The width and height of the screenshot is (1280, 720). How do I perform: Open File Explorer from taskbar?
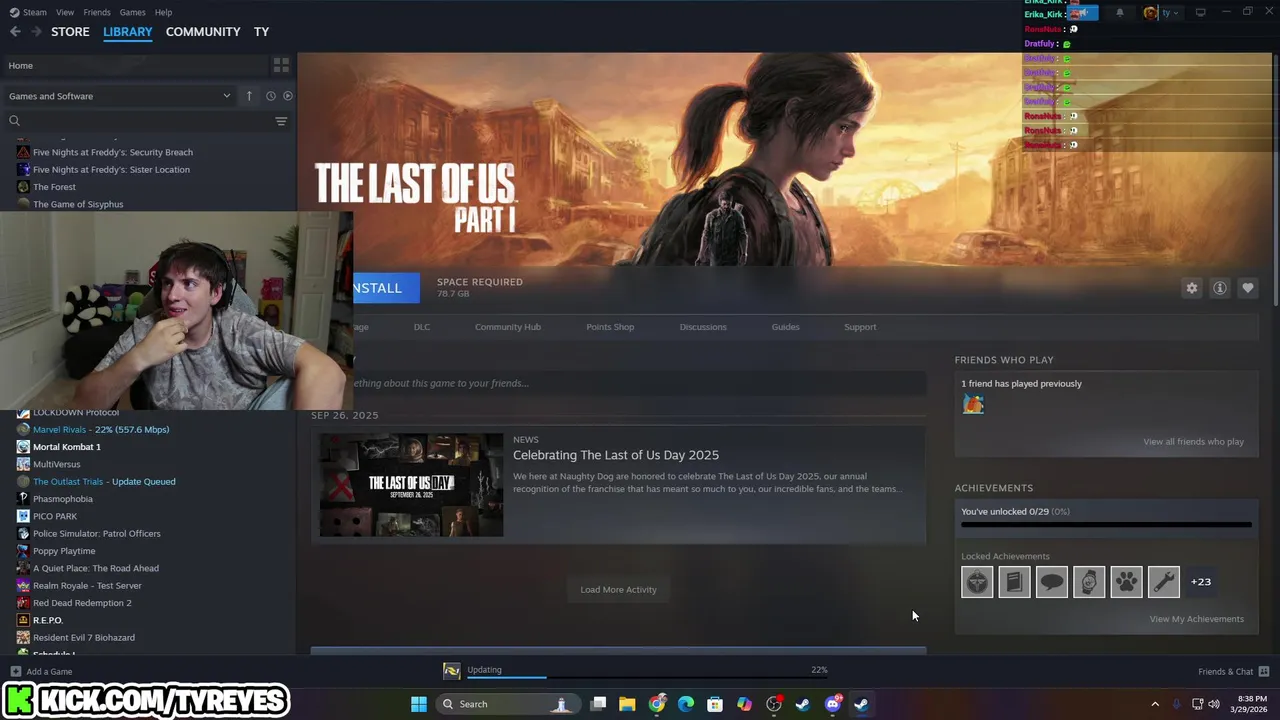(x=627, y=704)
